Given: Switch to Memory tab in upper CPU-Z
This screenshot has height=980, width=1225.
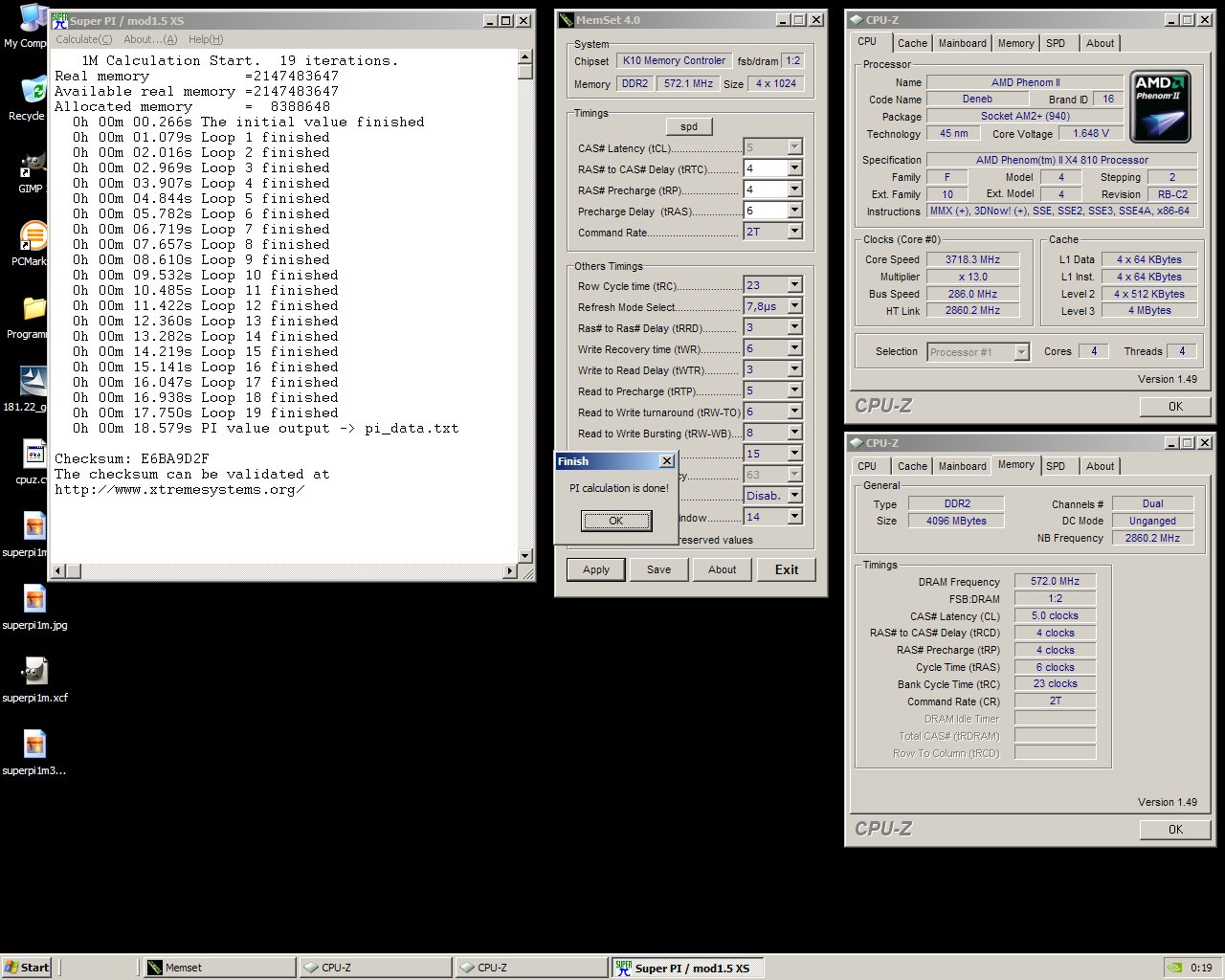Looking at the screenshot, I should 1015,43.
